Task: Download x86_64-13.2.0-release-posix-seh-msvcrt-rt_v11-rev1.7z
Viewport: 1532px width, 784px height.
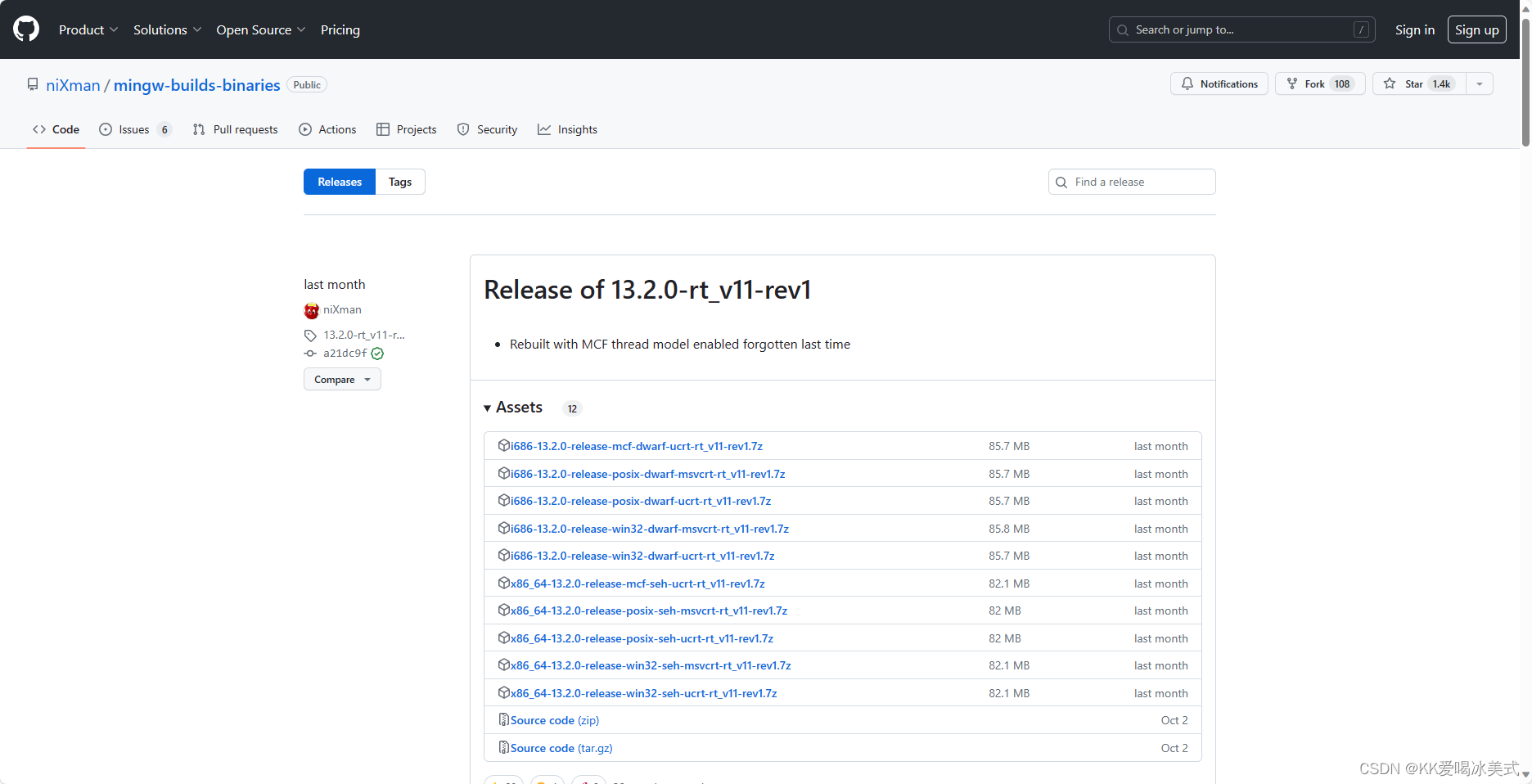Action: point(649,611)
